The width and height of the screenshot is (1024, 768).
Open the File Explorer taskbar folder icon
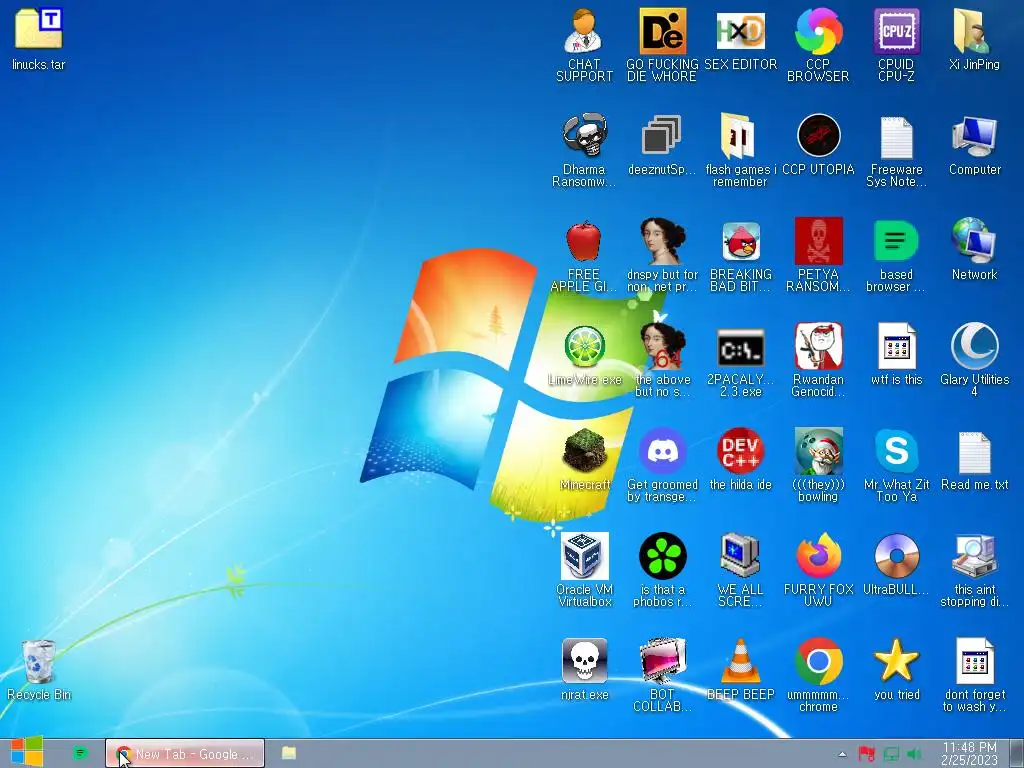click(289, 753)
